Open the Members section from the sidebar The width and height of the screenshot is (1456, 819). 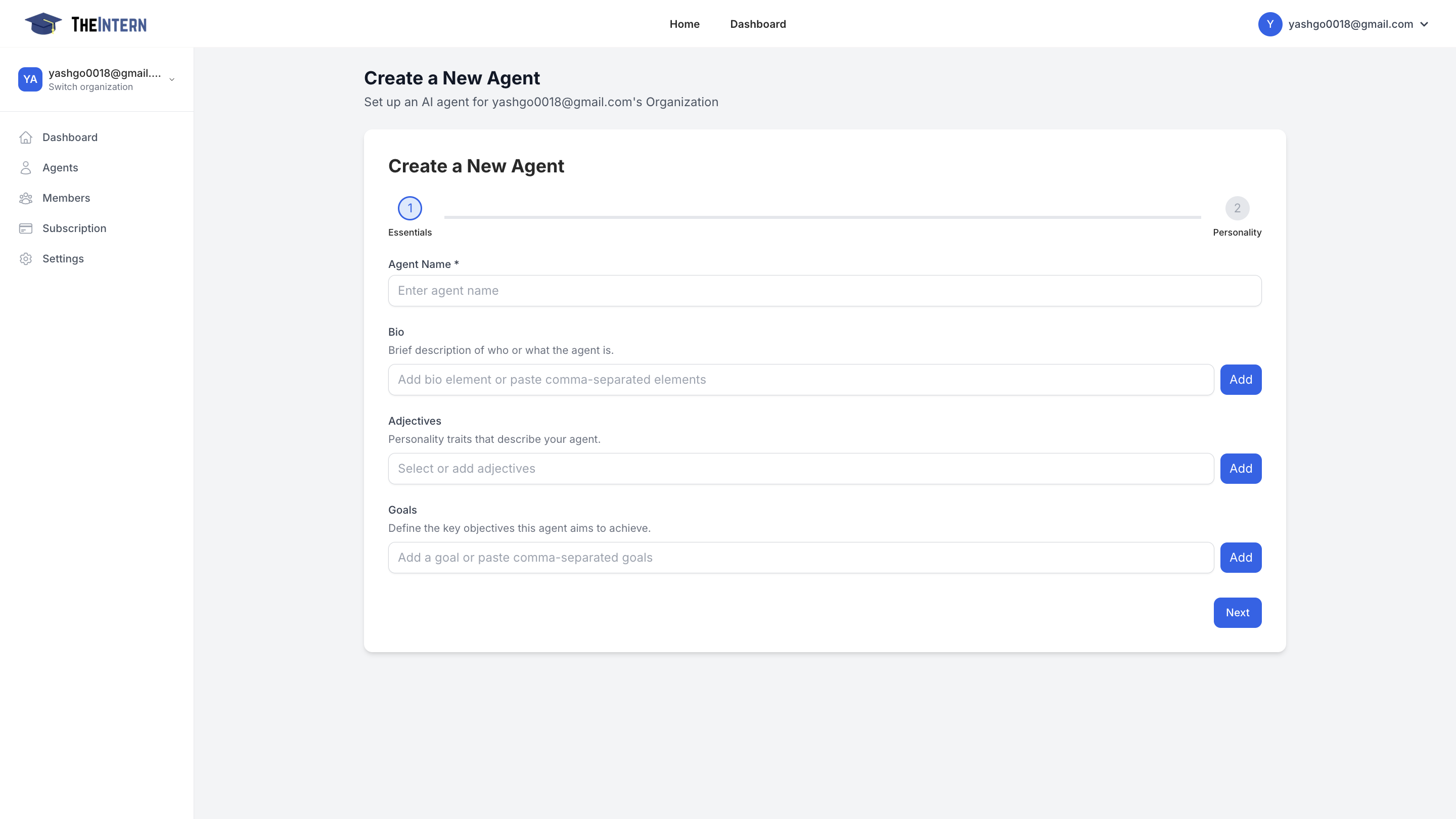26,198
